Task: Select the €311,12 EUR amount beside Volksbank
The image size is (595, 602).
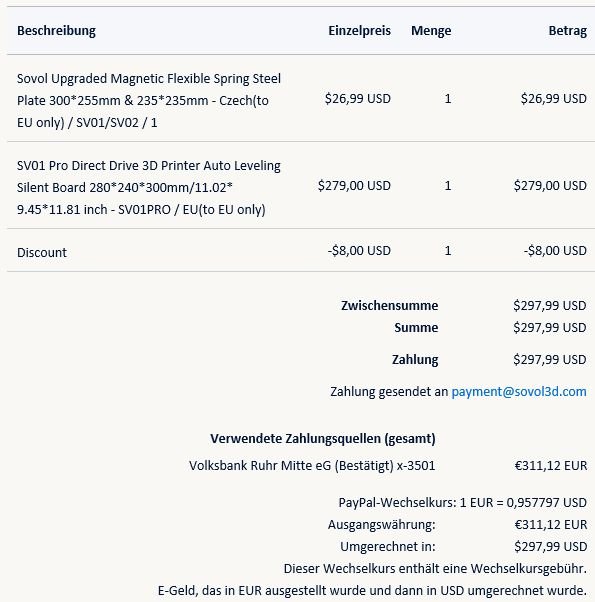Action: [551, 465]
